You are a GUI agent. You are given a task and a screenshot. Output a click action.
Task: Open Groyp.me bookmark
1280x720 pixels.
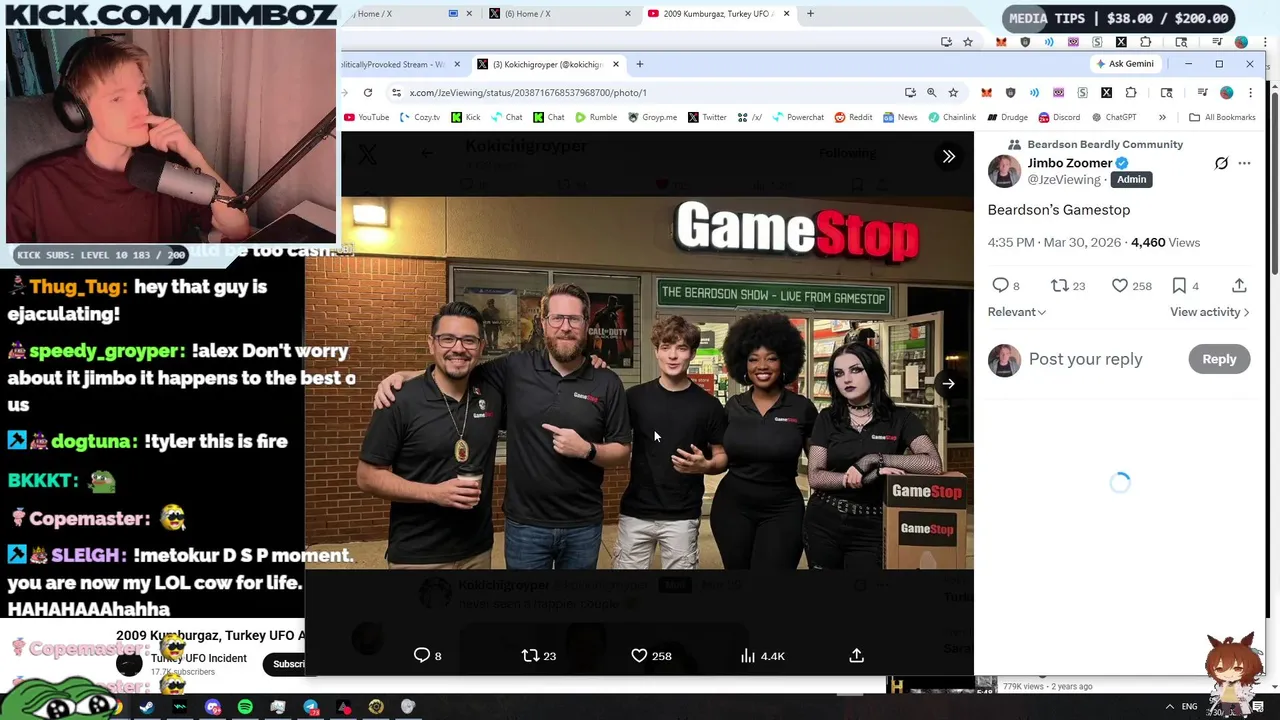[x=652, y=117]
